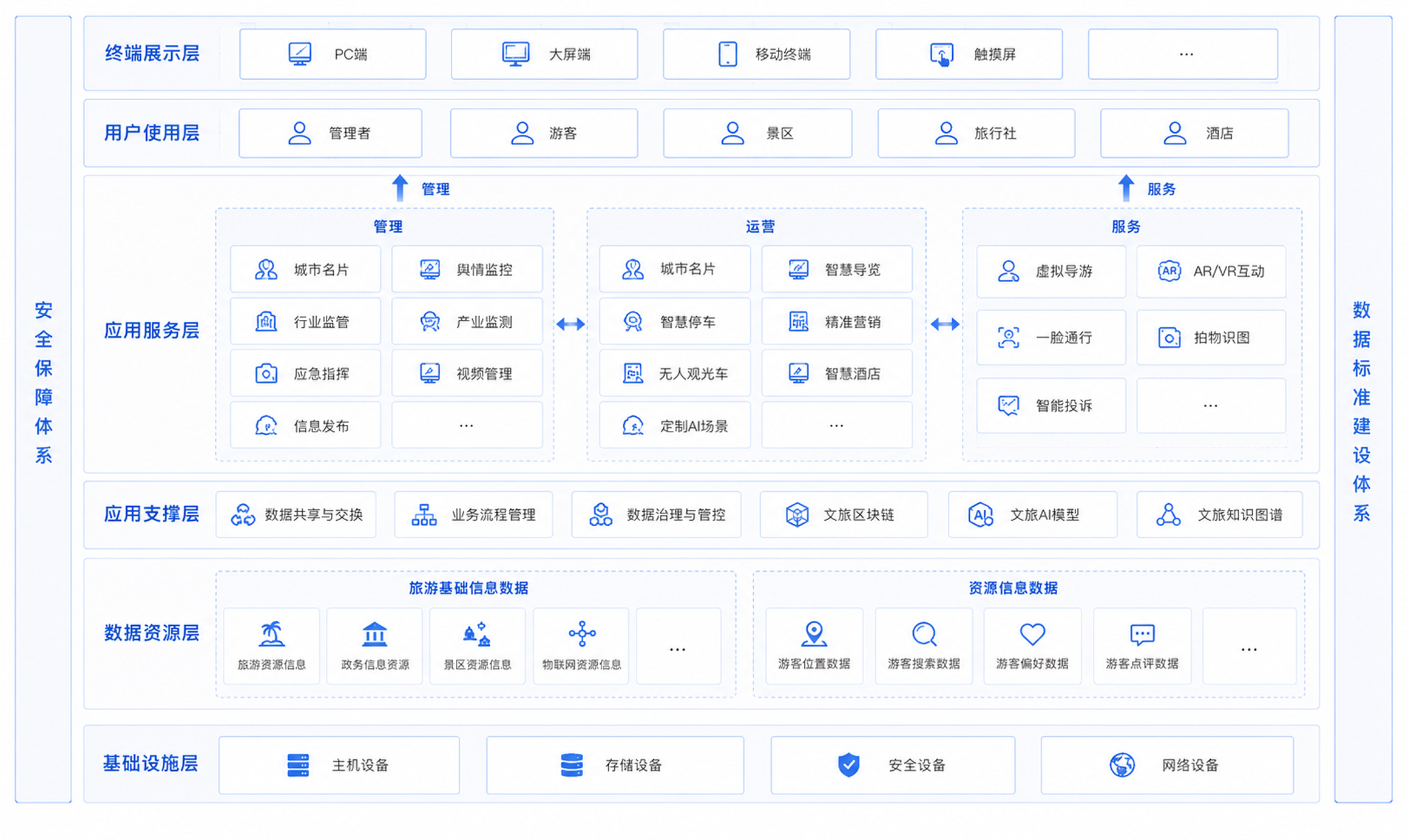
Task: Click the ellipsis box in 终端展示层
Action: click(x=1183, y=54)
